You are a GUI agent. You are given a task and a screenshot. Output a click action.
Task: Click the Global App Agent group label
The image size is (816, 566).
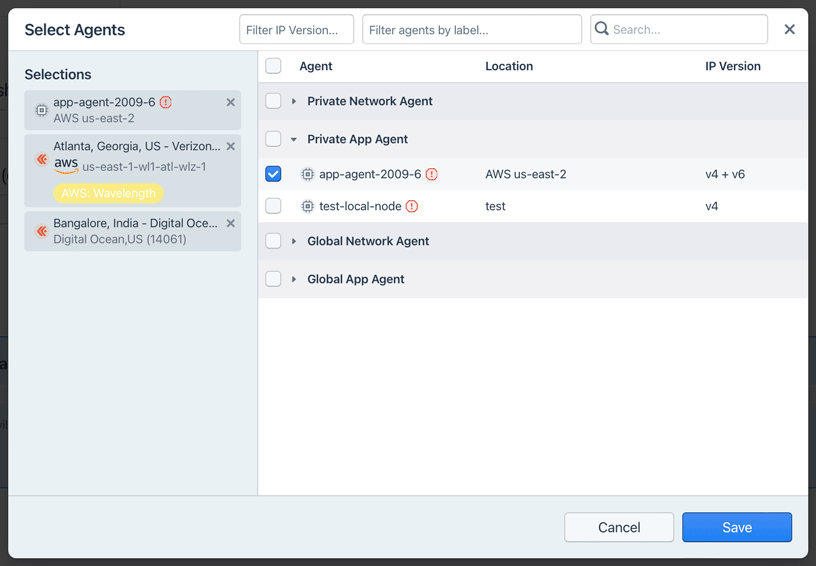pos(355,279)
